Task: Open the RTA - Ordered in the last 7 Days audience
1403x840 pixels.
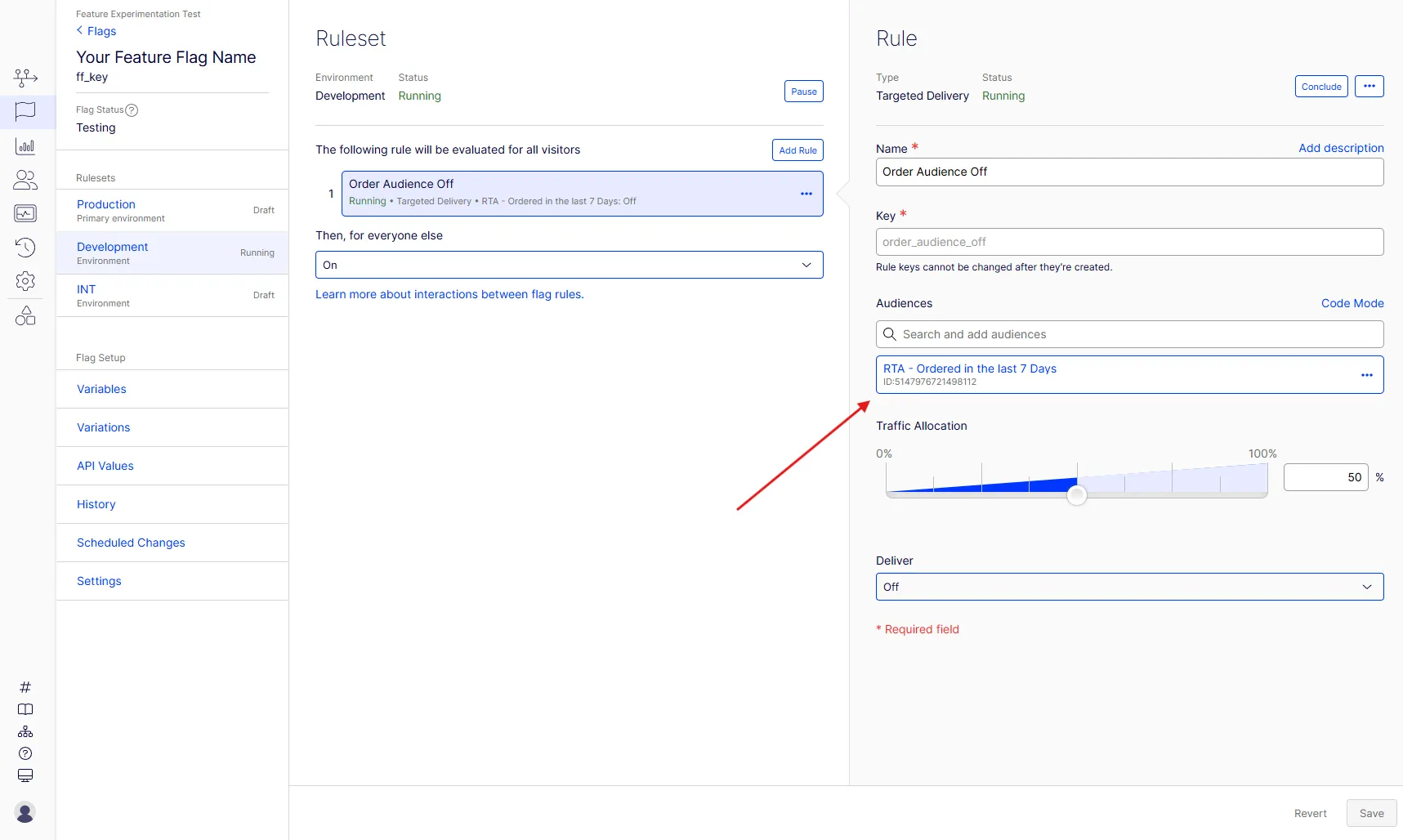Action: pos(970,369)
